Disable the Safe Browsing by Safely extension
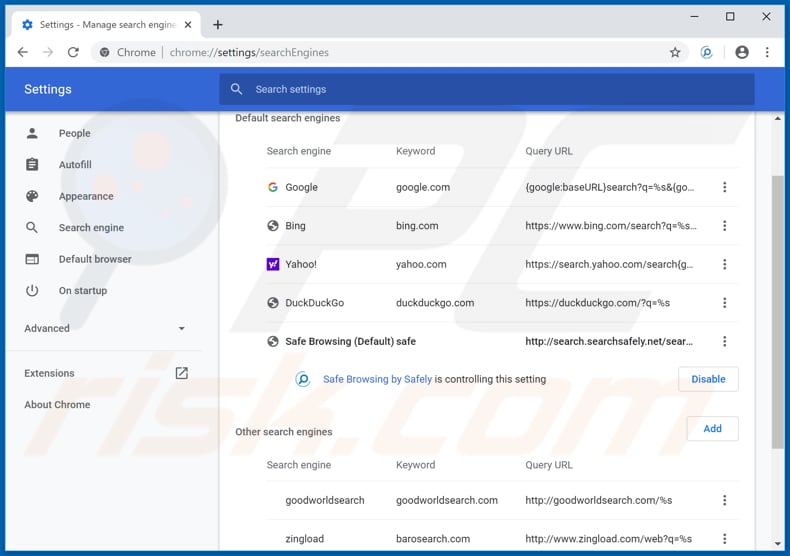Screen dimensions: 790x556 coord(708,379)
